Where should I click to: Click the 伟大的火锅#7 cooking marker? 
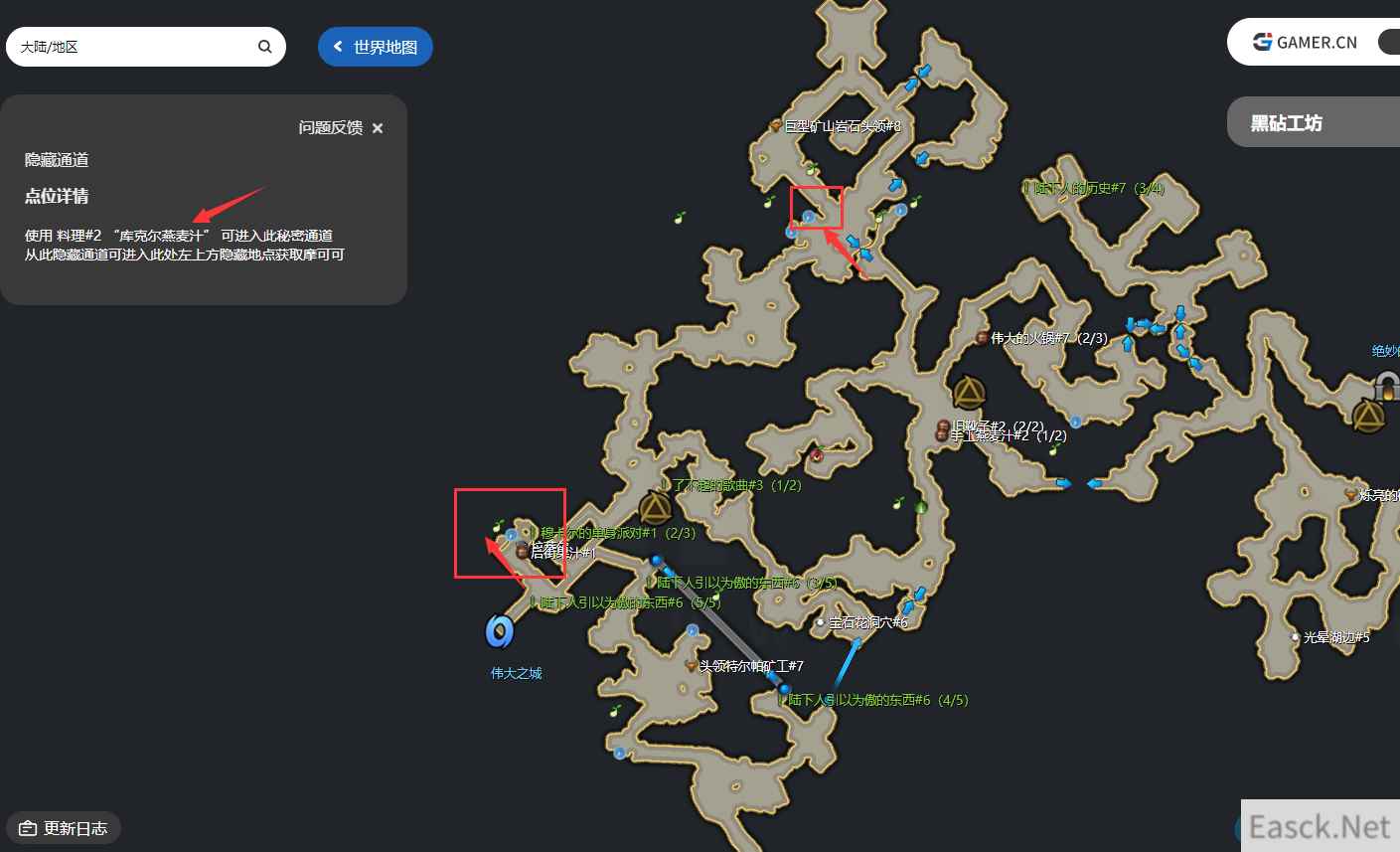pyautogui.click(x=982, y=338)
